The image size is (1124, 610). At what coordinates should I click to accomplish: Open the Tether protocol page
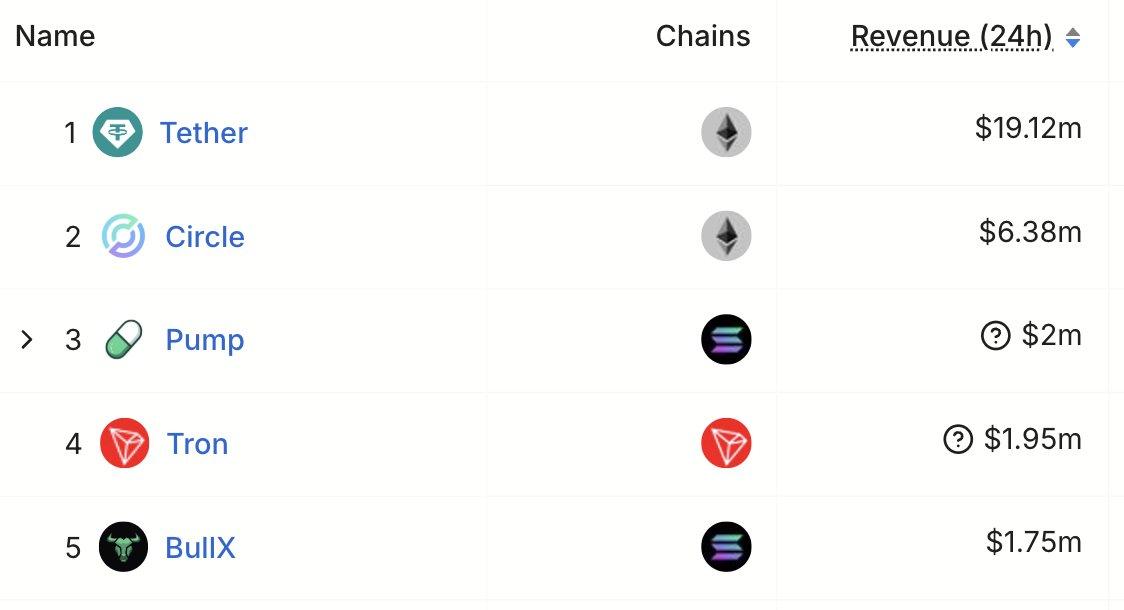(x=204, y=132)
